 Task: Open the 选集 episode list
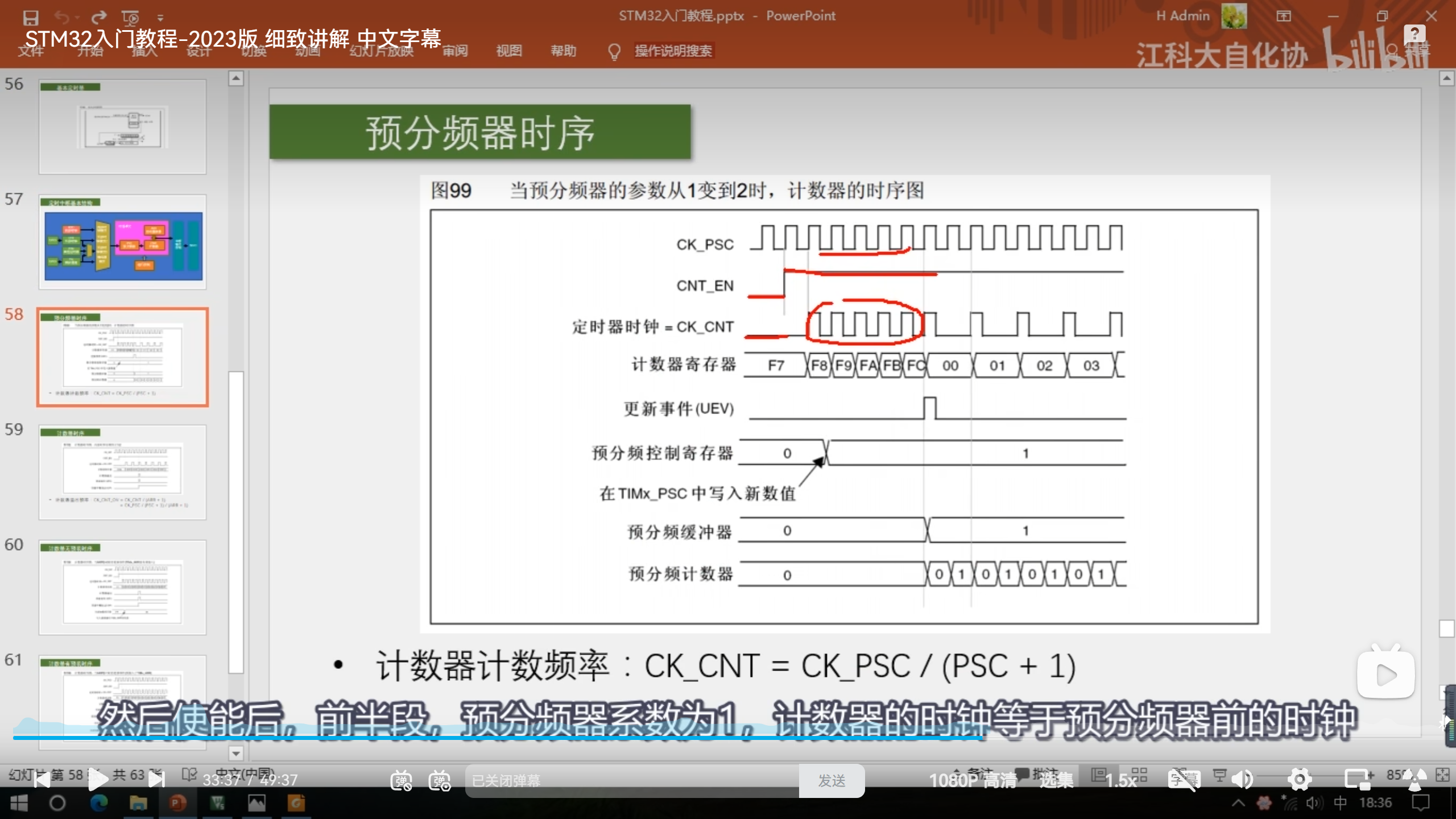click(1056, 780)
